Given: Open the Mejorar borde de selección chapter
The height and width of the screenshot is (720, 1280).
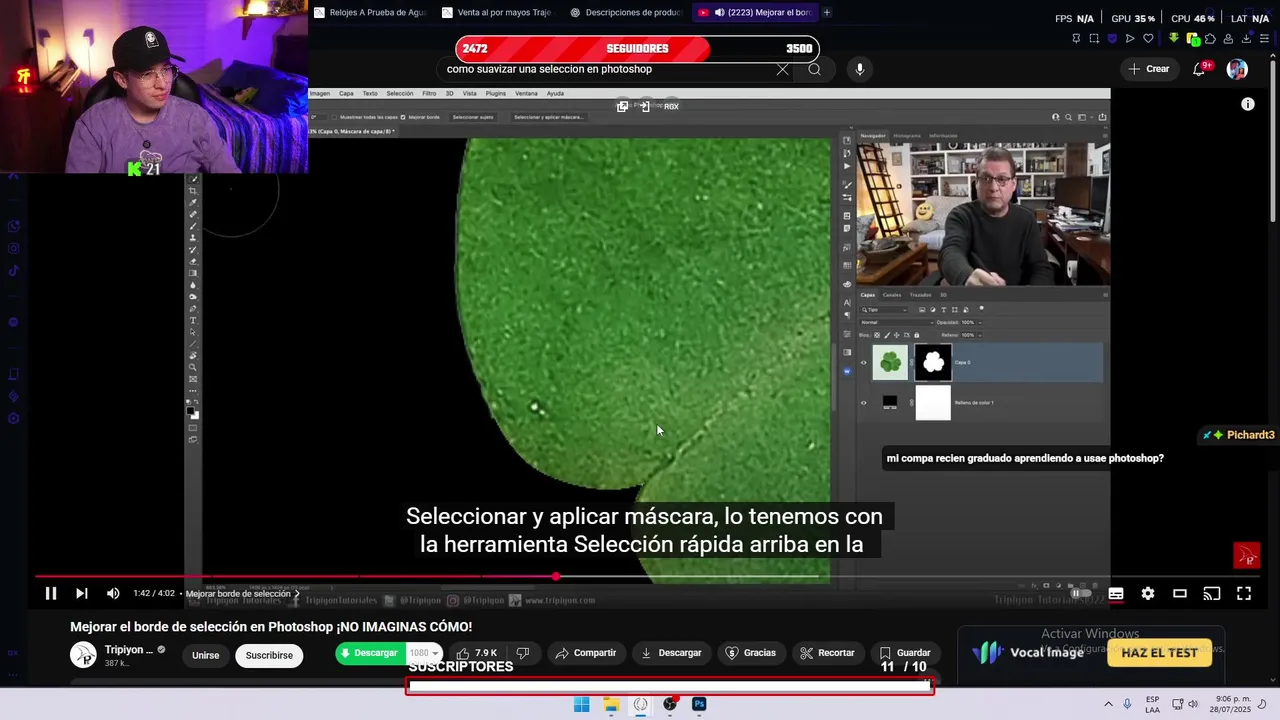Looking at the screenshot, I should tap(243, 594).
